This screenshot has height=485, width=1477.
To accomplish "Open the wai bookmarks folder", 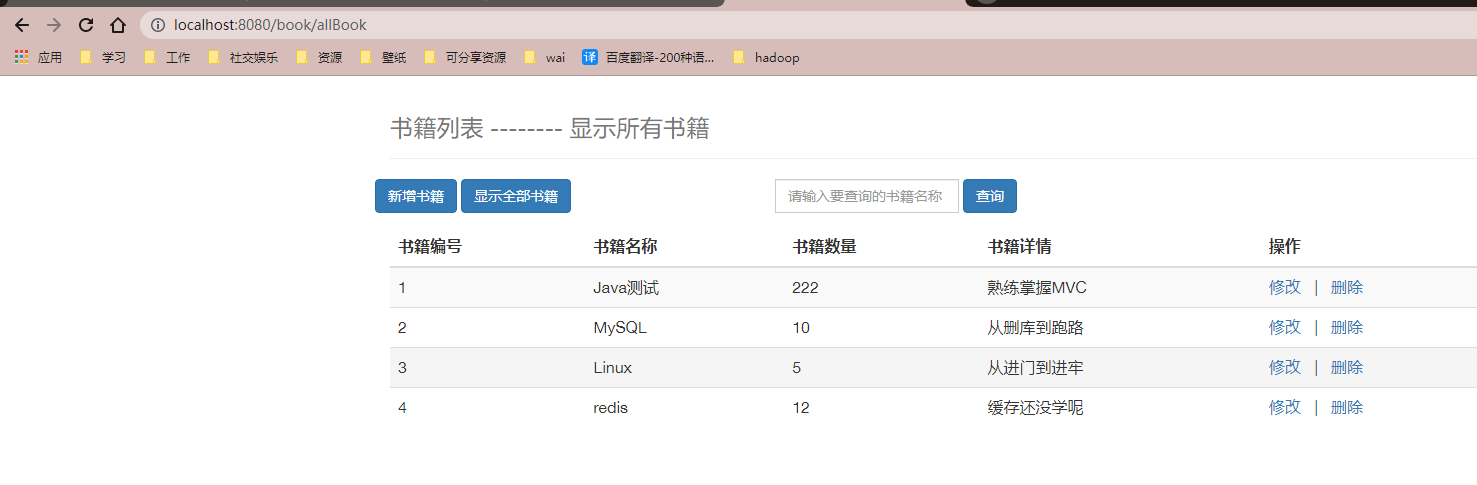I will tap(545, 58).
